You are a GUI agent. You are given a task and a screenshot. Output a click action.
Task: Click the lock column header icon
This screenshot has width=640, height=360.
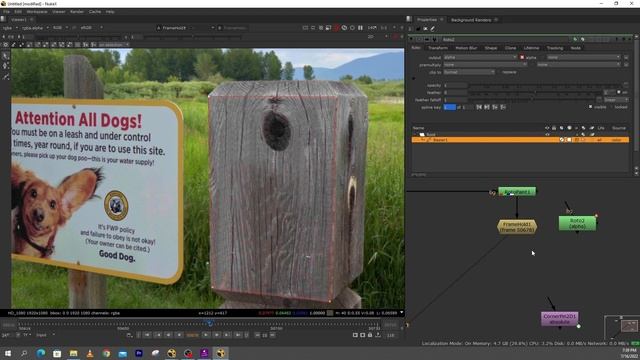click(x=554, y=128)
